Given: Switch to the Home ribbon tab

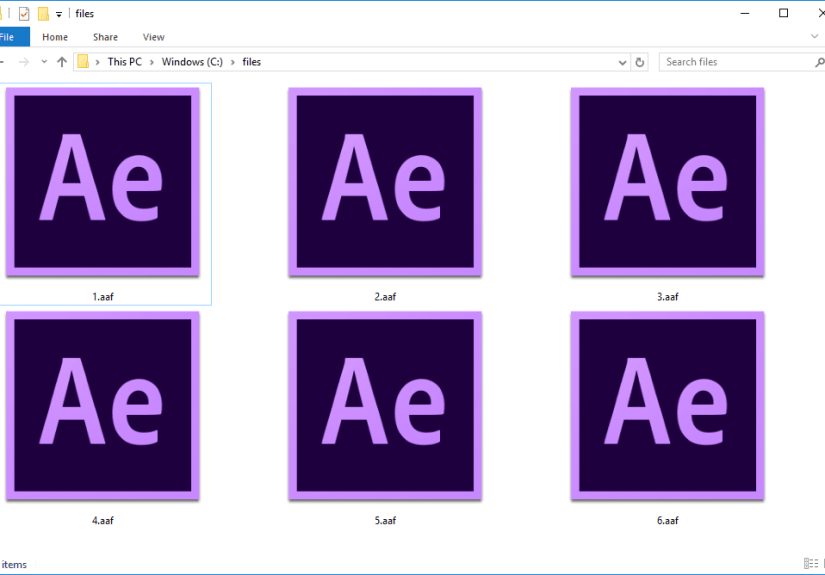Looking at the screenshot, I should click(x=55, y=37).
